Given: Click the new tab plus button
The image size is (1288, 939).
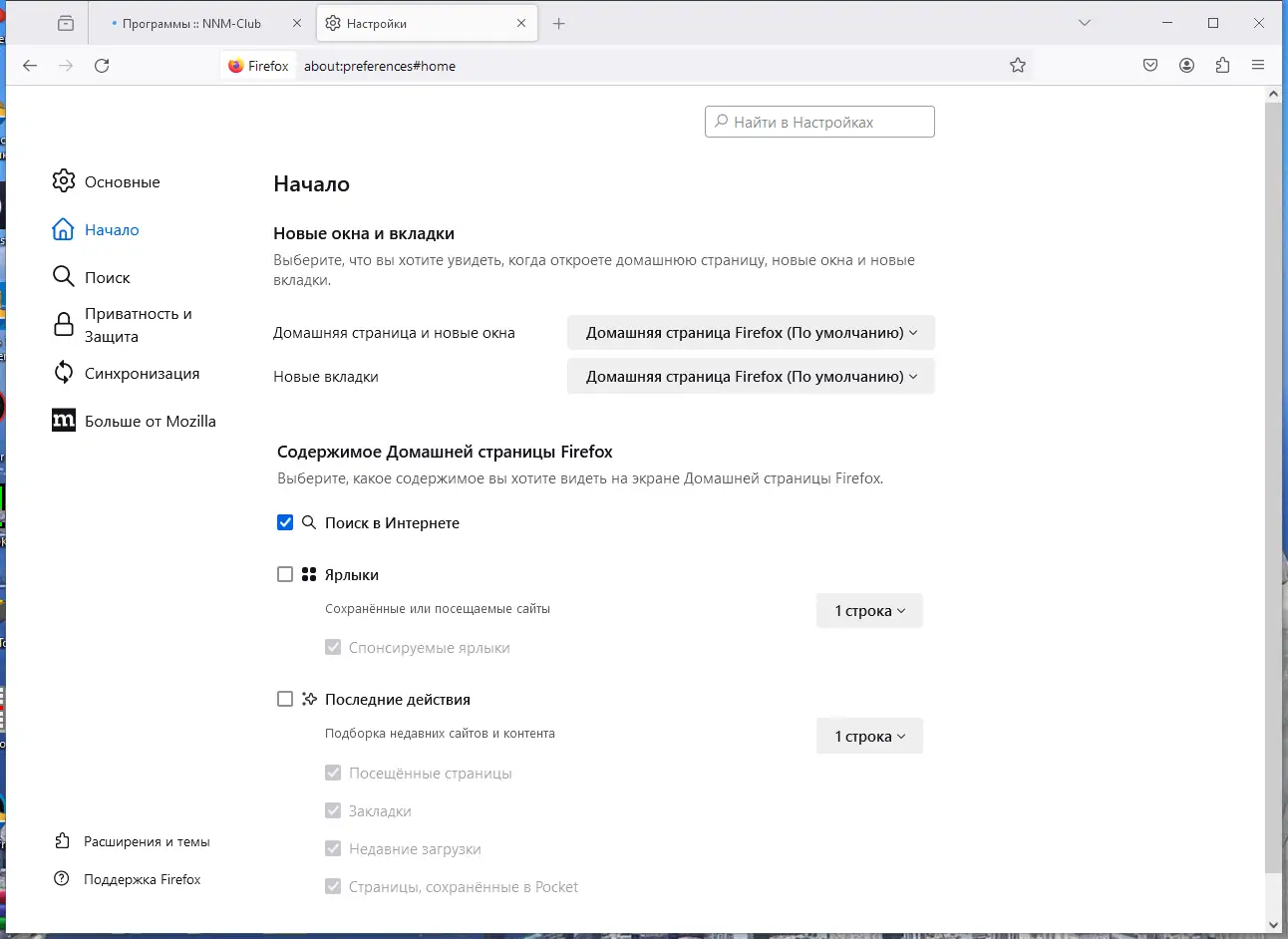Looking at the screenshot, I should (558, 23).
